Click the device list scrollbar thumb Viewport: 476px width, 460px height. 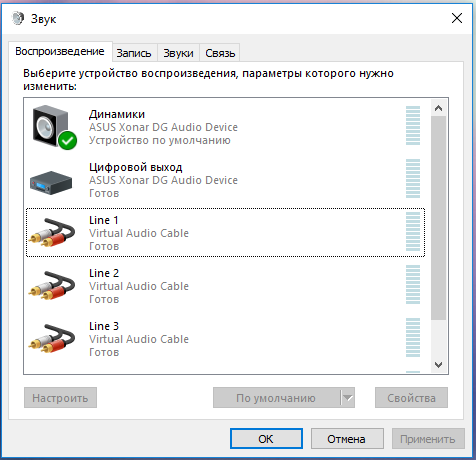pyautogui.click(x=438, y=218)
